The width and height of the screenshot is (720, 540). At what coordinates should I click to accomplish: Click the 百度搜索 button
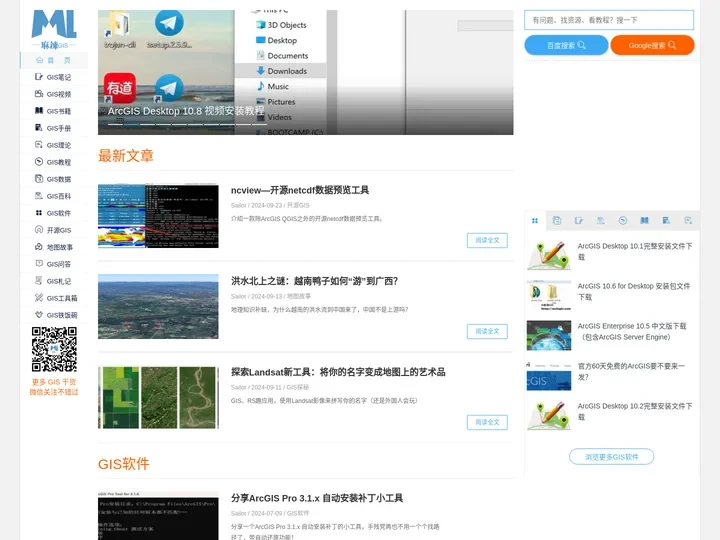point(566,45)
